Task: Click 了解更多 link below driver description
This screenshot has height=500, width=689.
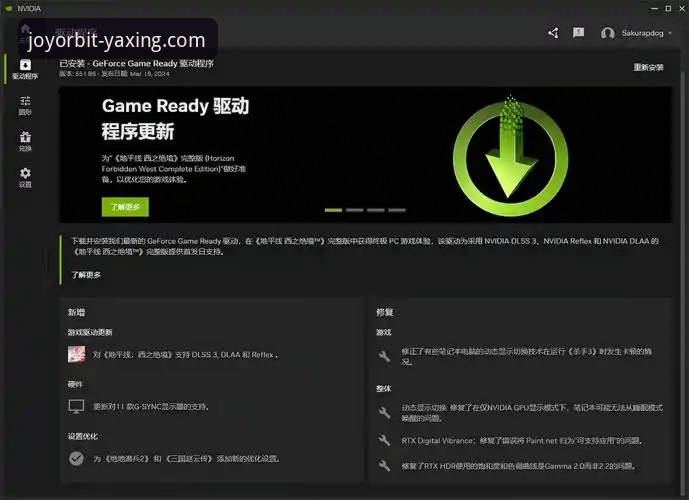Action: (86, 275)
